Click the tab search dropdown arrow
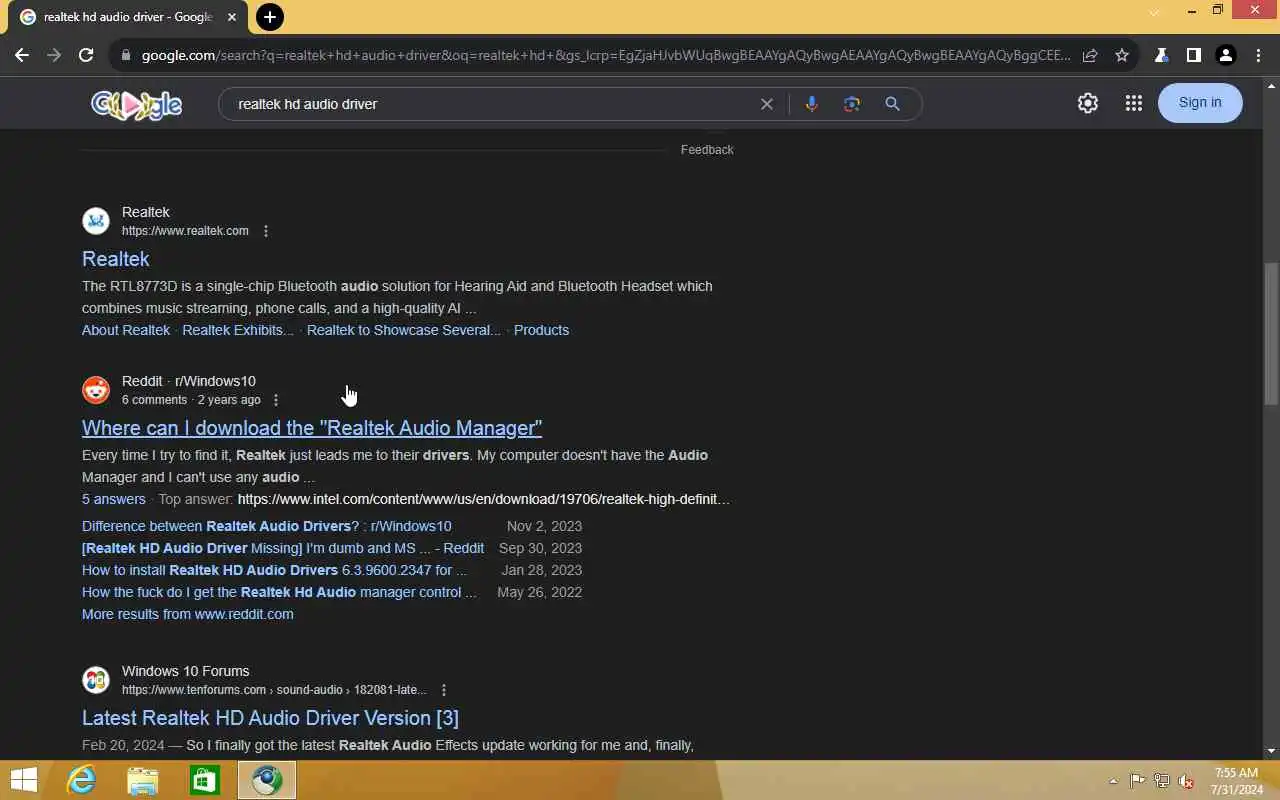The image size is (1280, 800). pos(1154,12)
